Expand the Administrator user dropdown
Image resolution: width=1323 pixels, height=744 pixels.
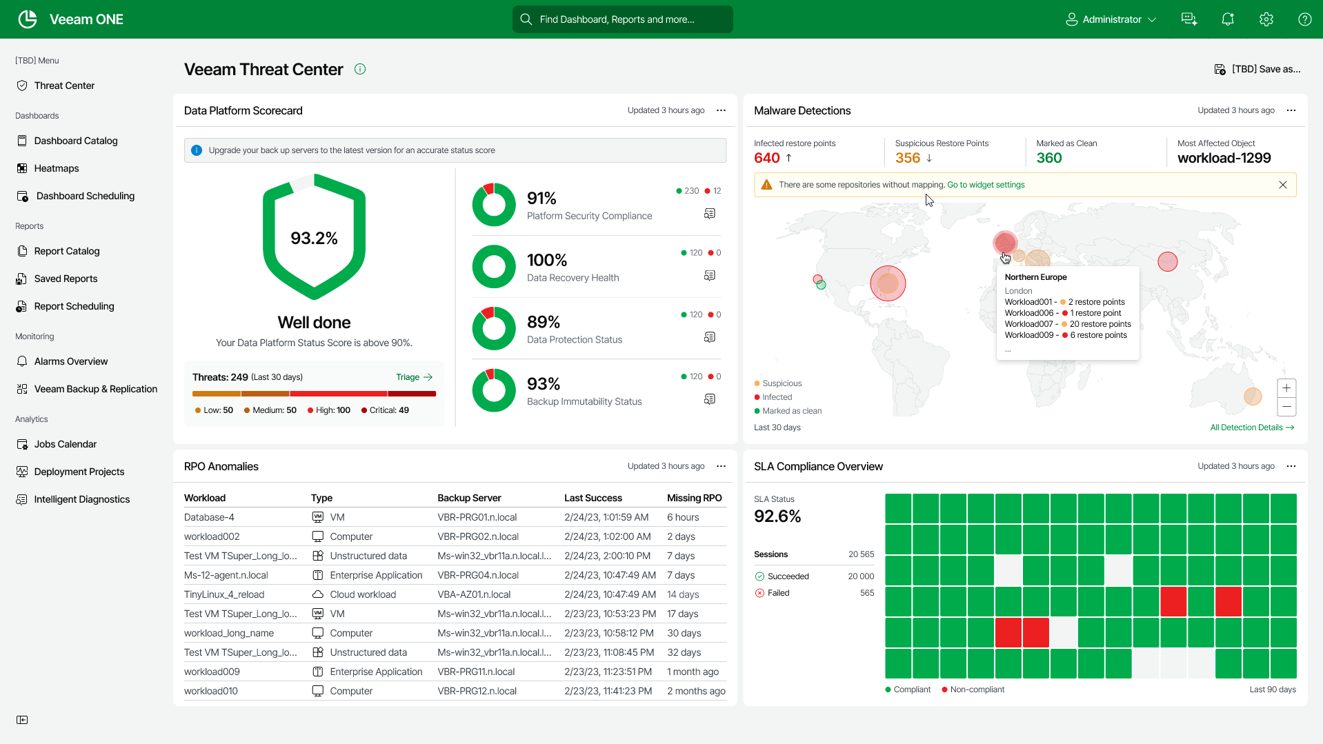[1110, 19]
